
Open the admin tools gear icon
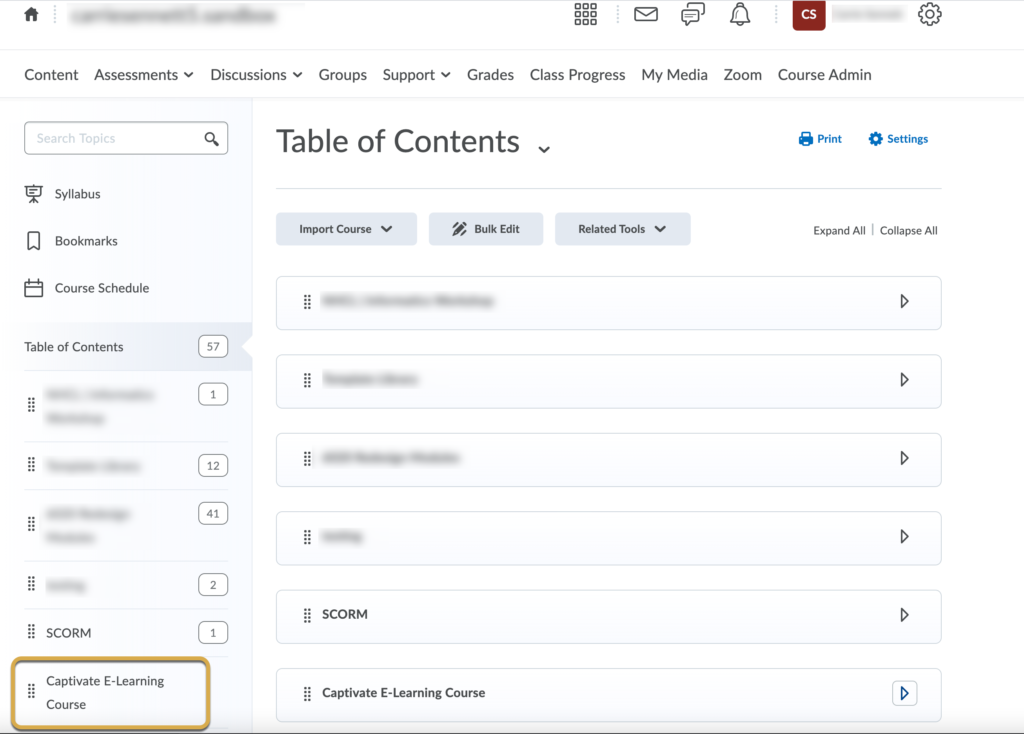[929, 14]
